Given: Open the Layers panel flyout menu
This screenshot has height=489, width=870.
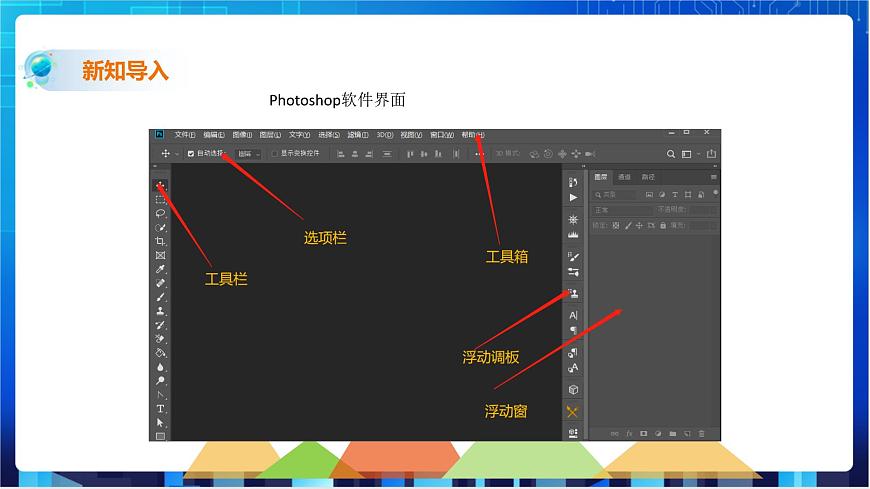Looking at the screenshot, I should (x=714, y=177).
